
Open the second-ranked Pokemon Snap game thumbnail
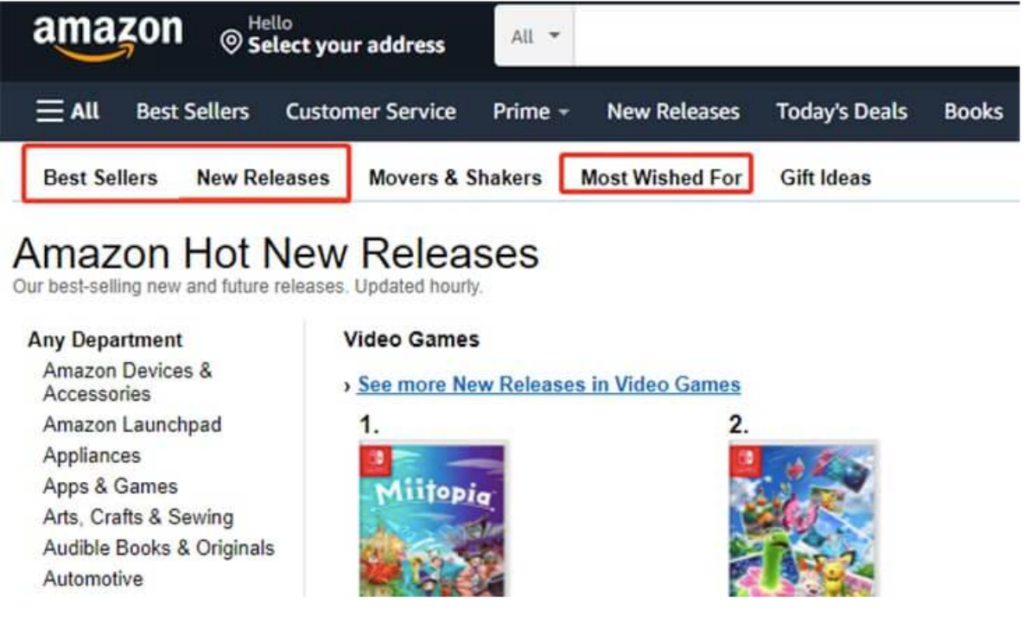click(x=803, y=520)
